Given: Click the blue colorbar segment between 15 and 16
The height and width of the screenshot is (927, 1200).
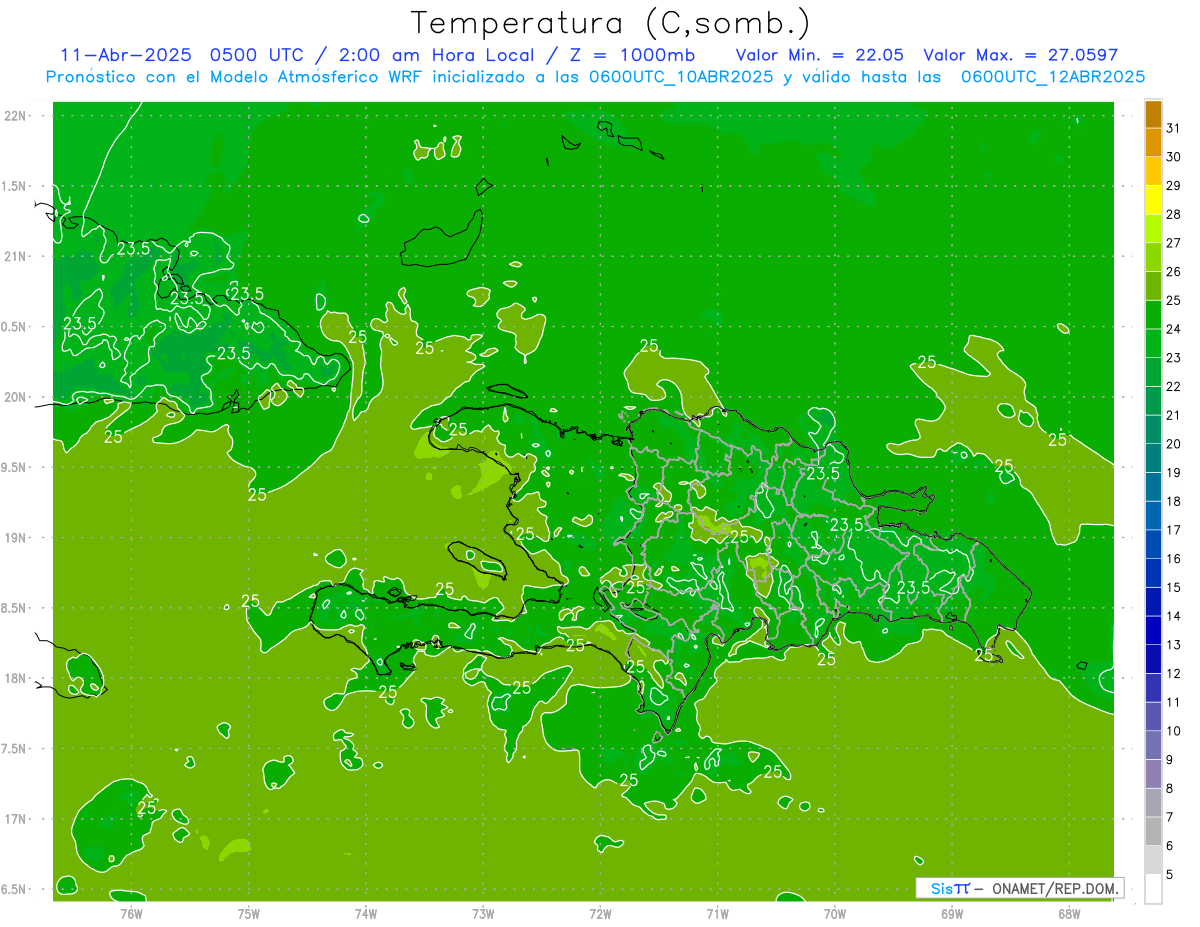Looking at the screenshot, I should pos(1153,573).
